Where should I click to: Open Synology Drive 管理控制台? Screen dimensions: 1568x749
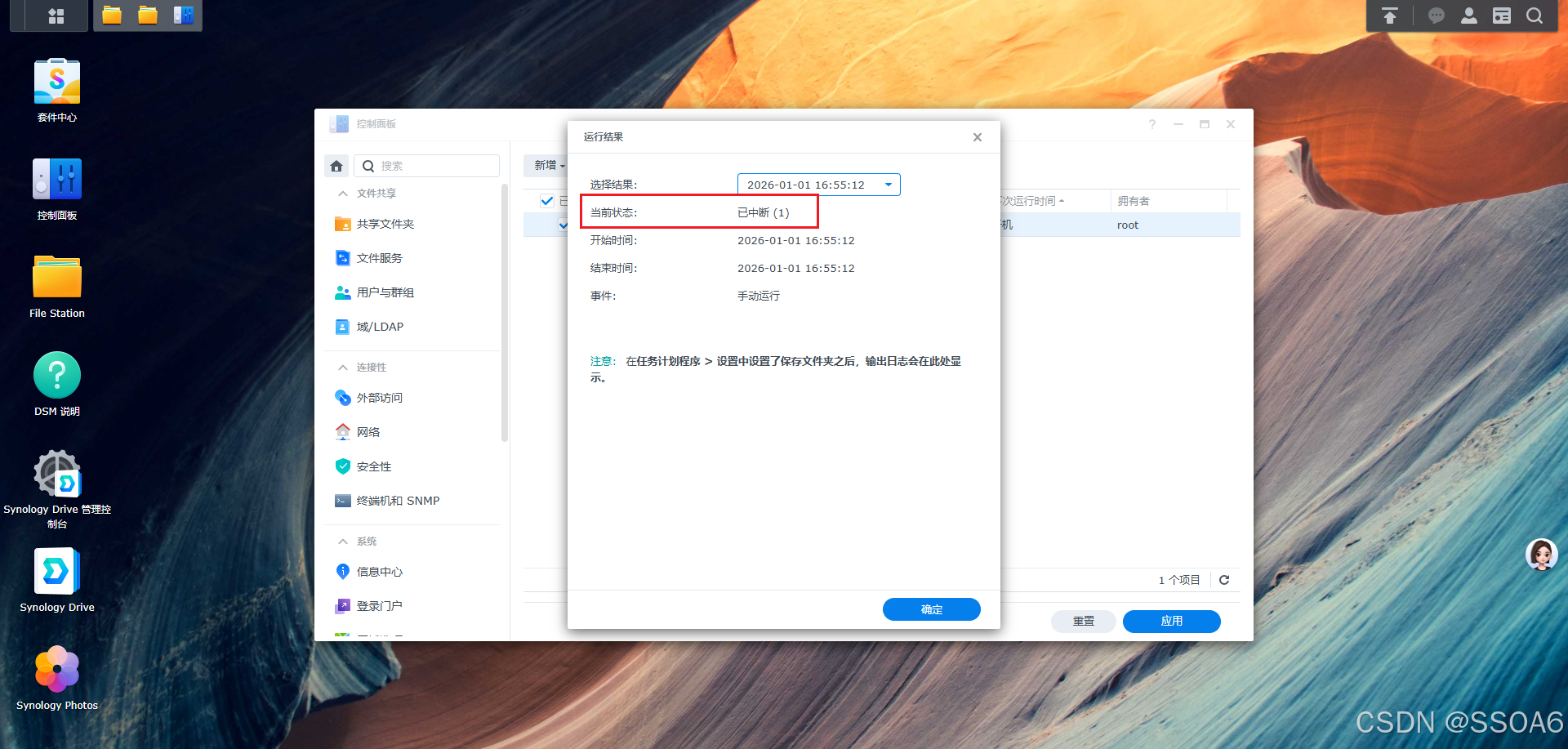click(56, 474)
